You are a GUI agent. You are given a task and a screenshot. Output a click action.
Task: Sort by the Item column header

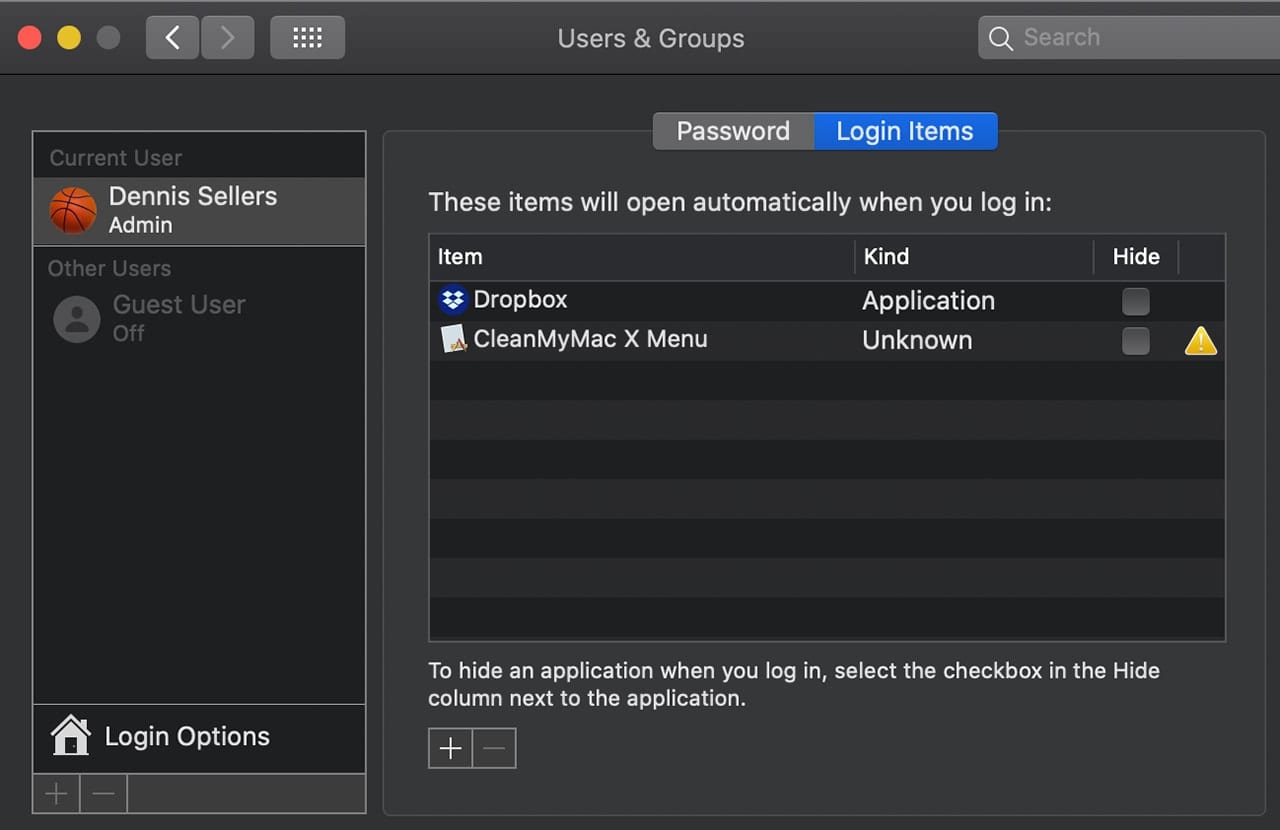coord(460,257)
